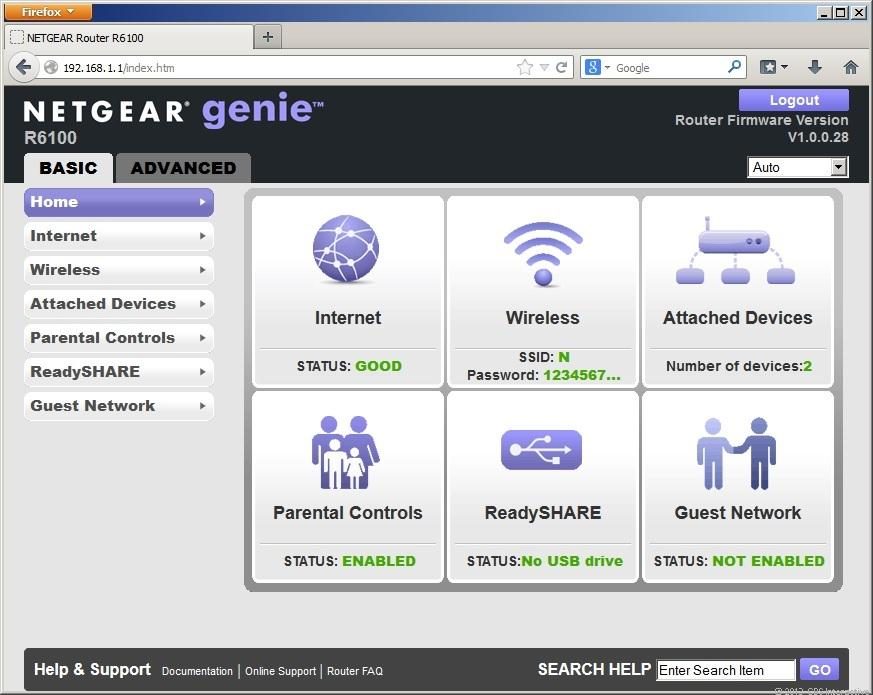
Task: Expand the Home sidebar arrow
Action: tap(203, 202)
